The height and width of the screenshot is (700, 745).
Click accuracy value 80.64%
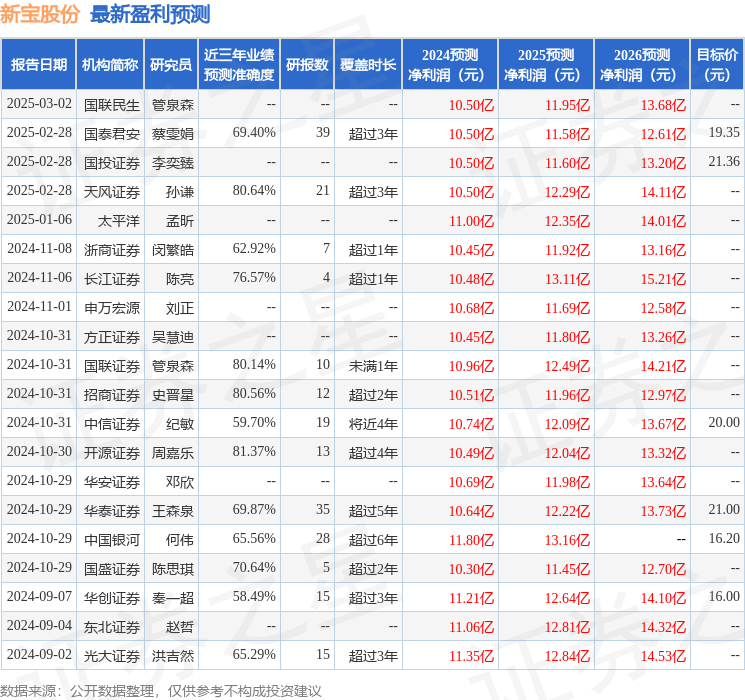pyautogui.click(x=254, y=191)
